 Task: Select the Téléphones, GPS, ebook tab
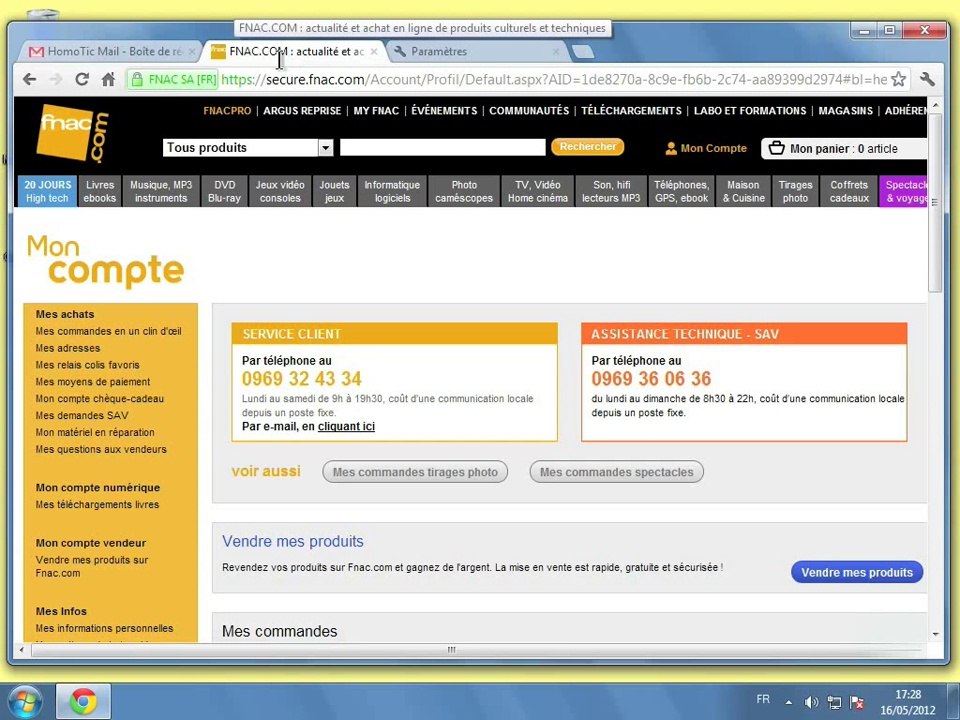(681, 191)
